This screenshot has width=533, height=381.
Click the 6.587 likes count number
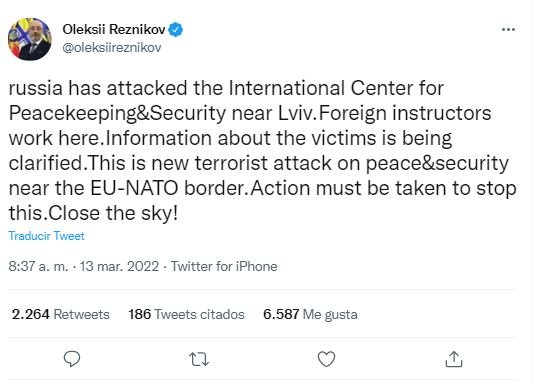coord(281,314)
